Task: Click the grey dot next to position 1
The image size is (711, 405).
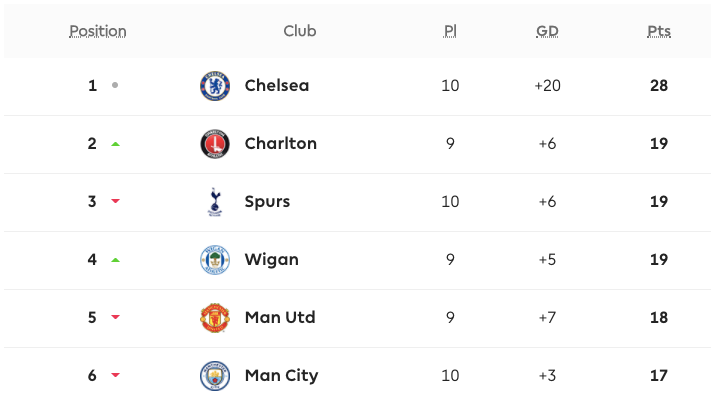Action: click(115, 86)
